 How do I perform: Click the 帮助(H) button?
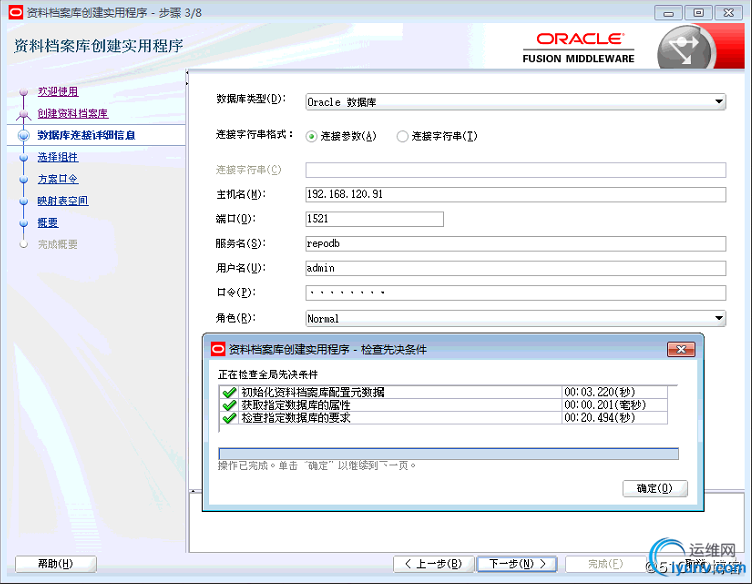coord(56,564)
